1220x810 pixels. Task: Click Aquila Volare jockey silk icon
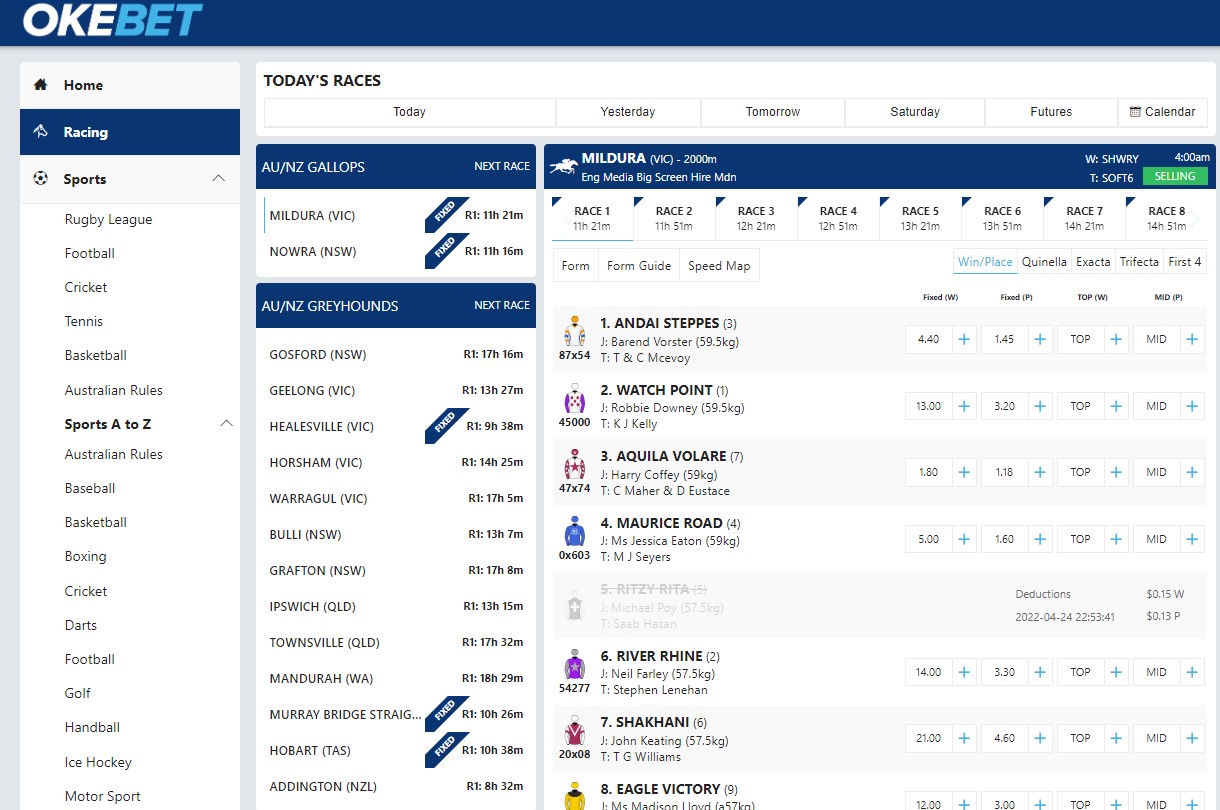[x=574, y=465]
